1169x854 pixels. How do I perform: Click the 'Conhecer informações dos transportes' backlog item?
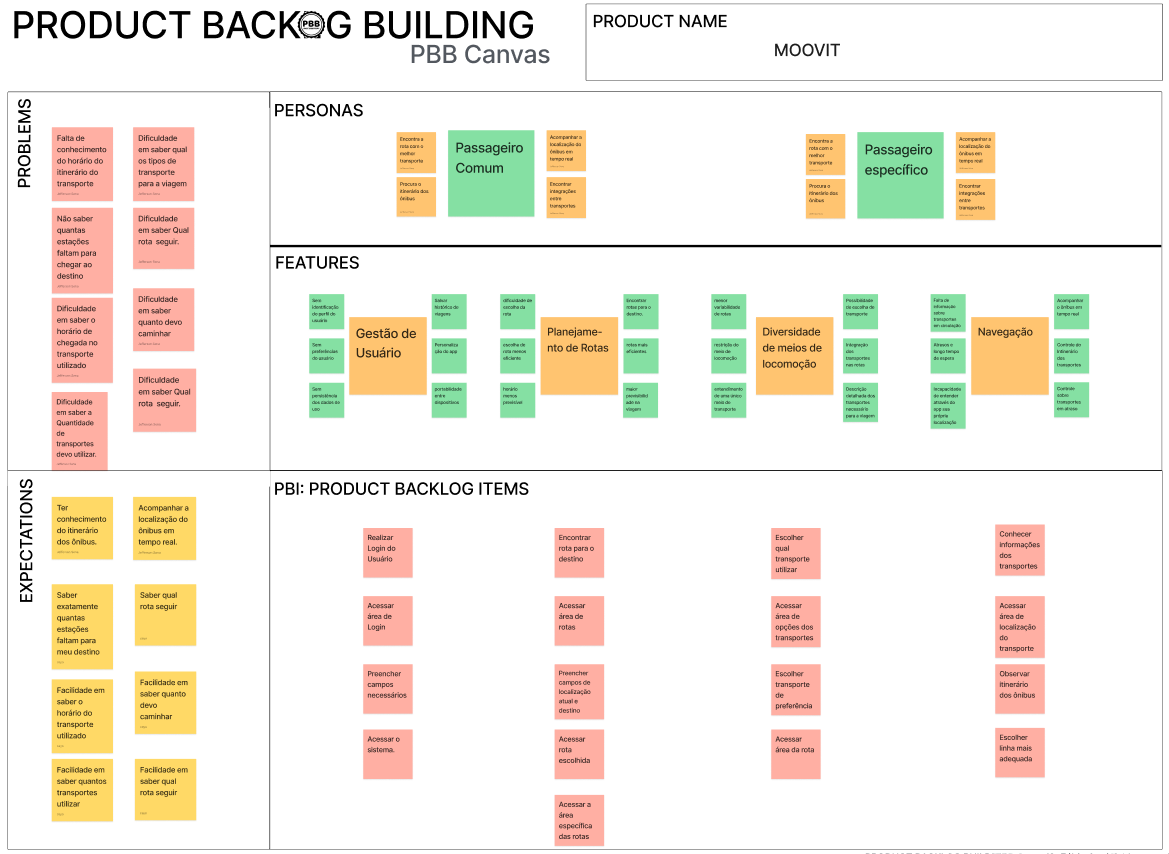1020,550
